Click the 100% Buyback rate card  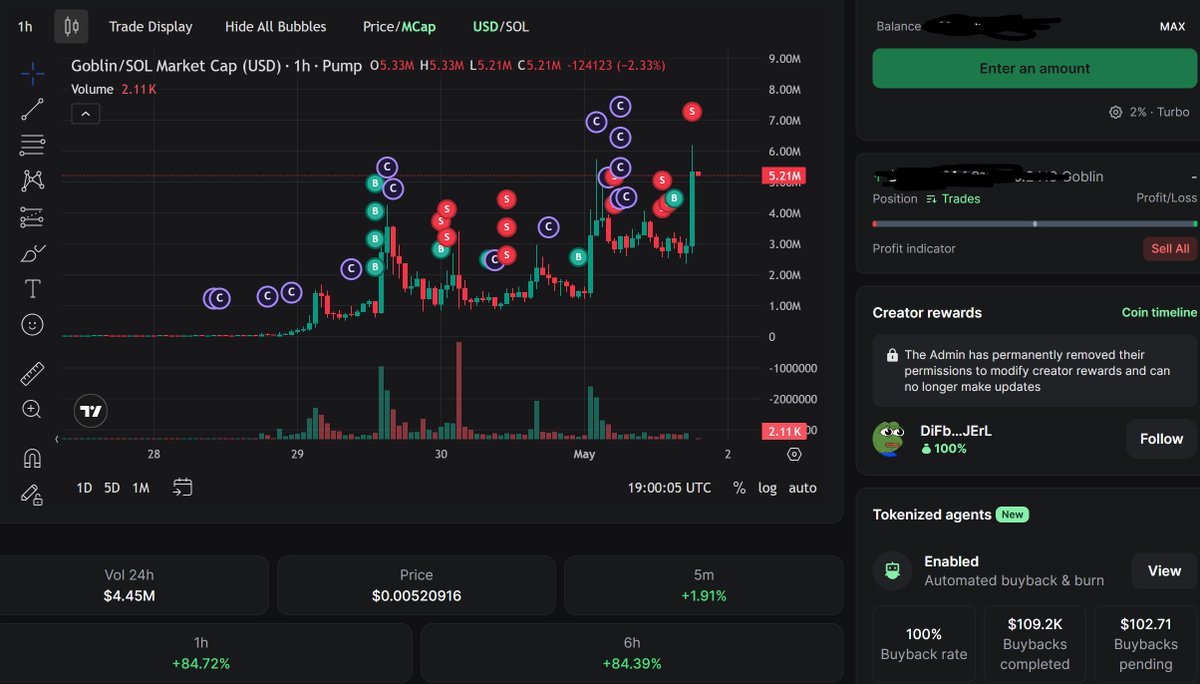click(924, 644)
